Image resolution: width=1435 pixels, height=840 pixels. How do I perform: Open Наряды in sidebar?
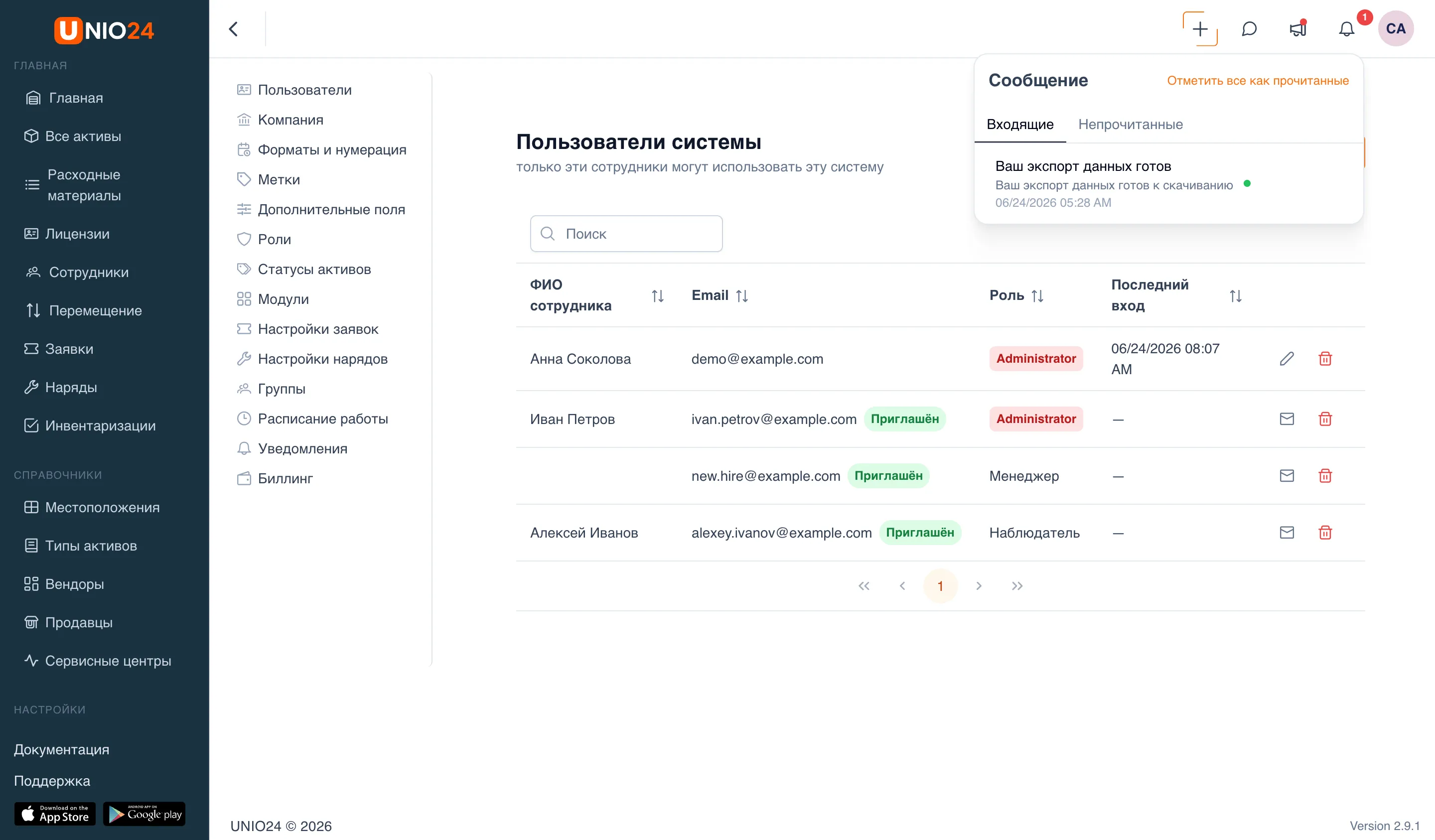coord(60,387)
